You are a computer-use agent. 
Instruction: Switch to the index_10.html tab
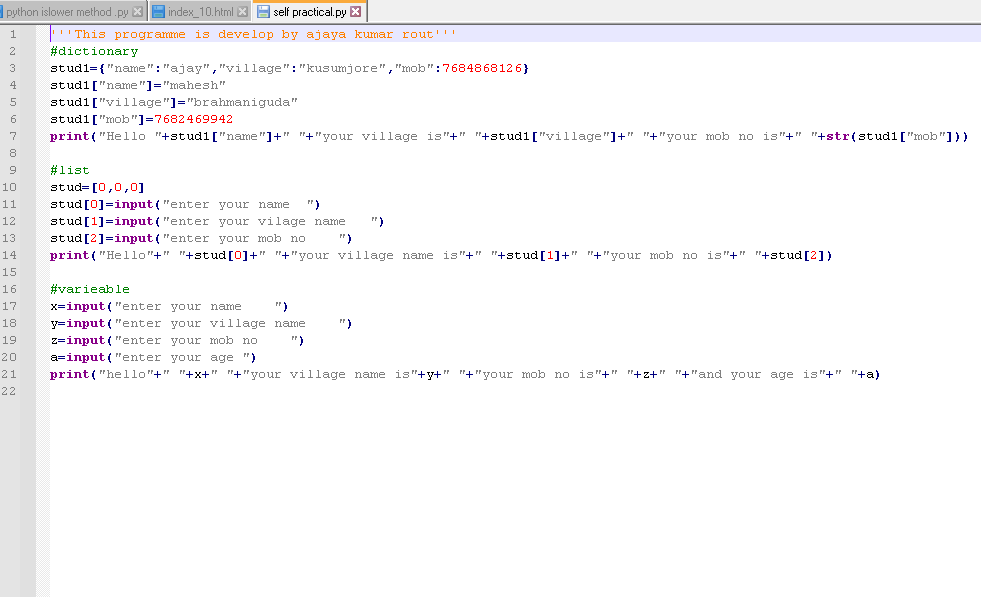(207, 11)
